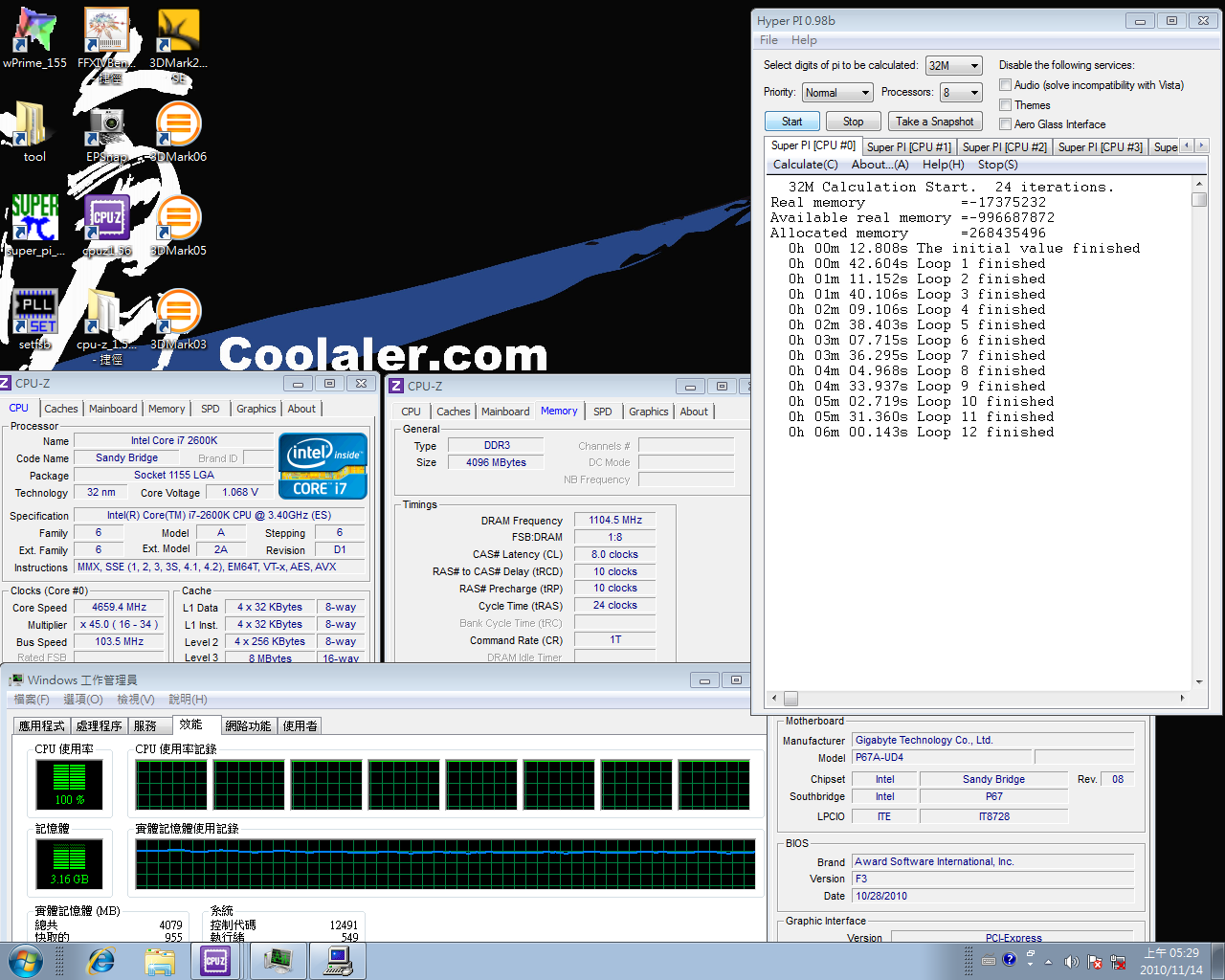
Task: Open Hyper PI Help menu
Action: [x=804, y=40]
